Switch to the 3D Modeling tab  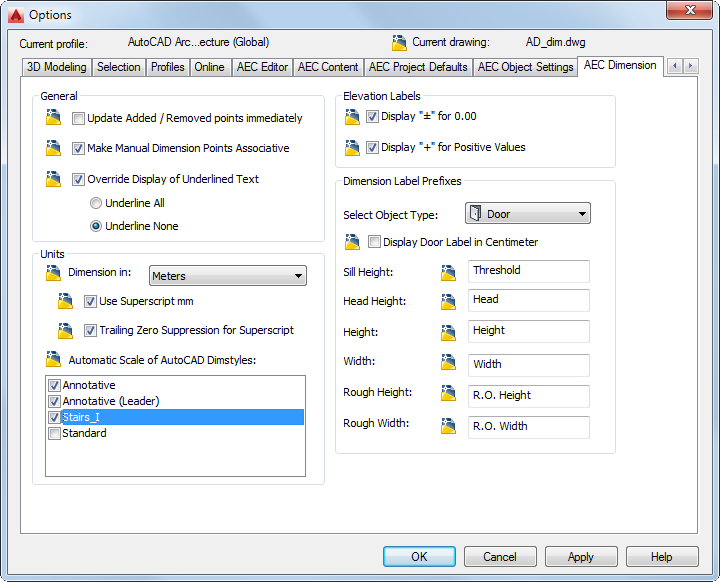[x=56, y=67]
